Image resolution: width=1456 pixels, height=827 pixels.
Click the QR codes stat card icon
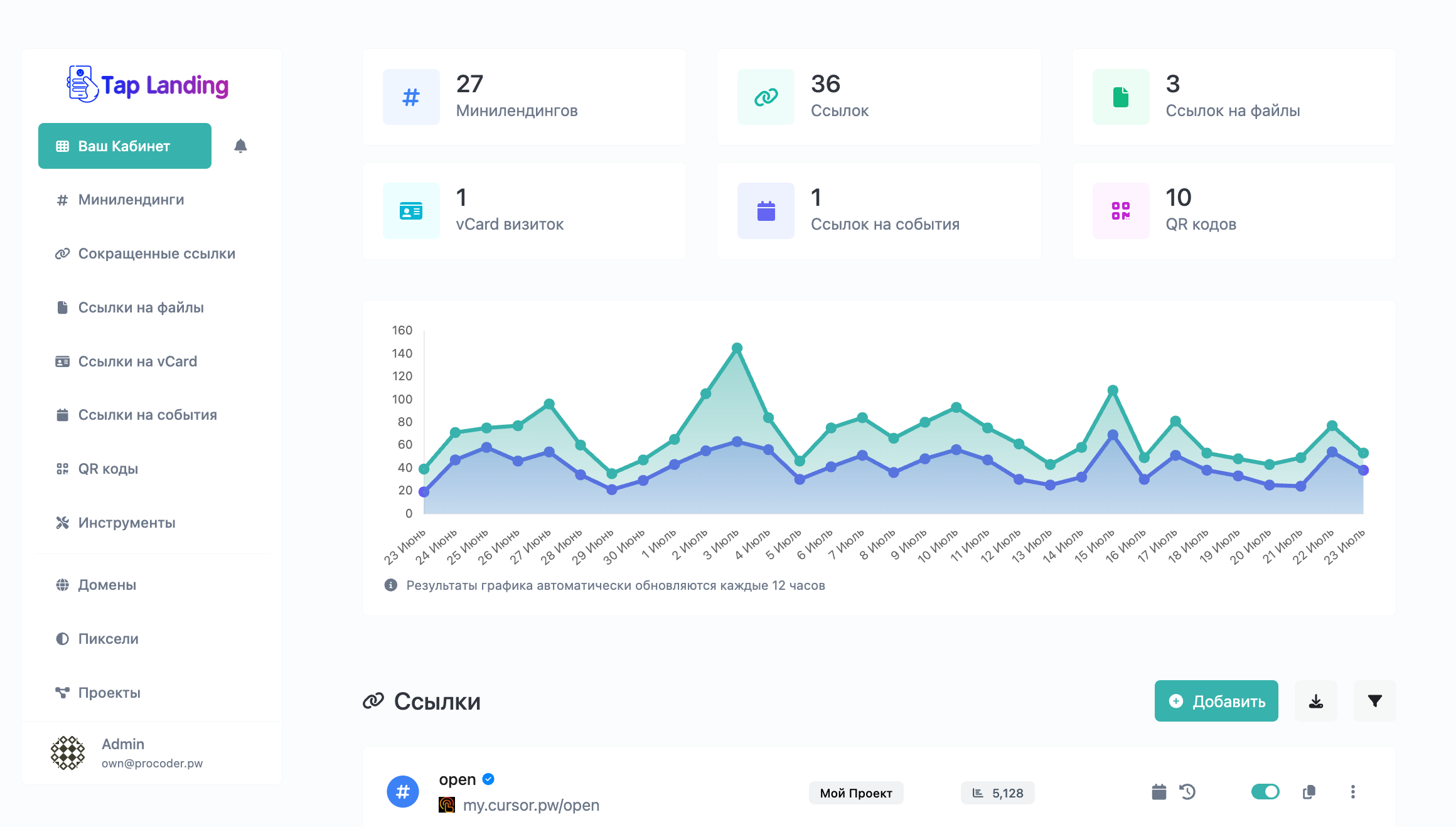[x=1120, y=211]
